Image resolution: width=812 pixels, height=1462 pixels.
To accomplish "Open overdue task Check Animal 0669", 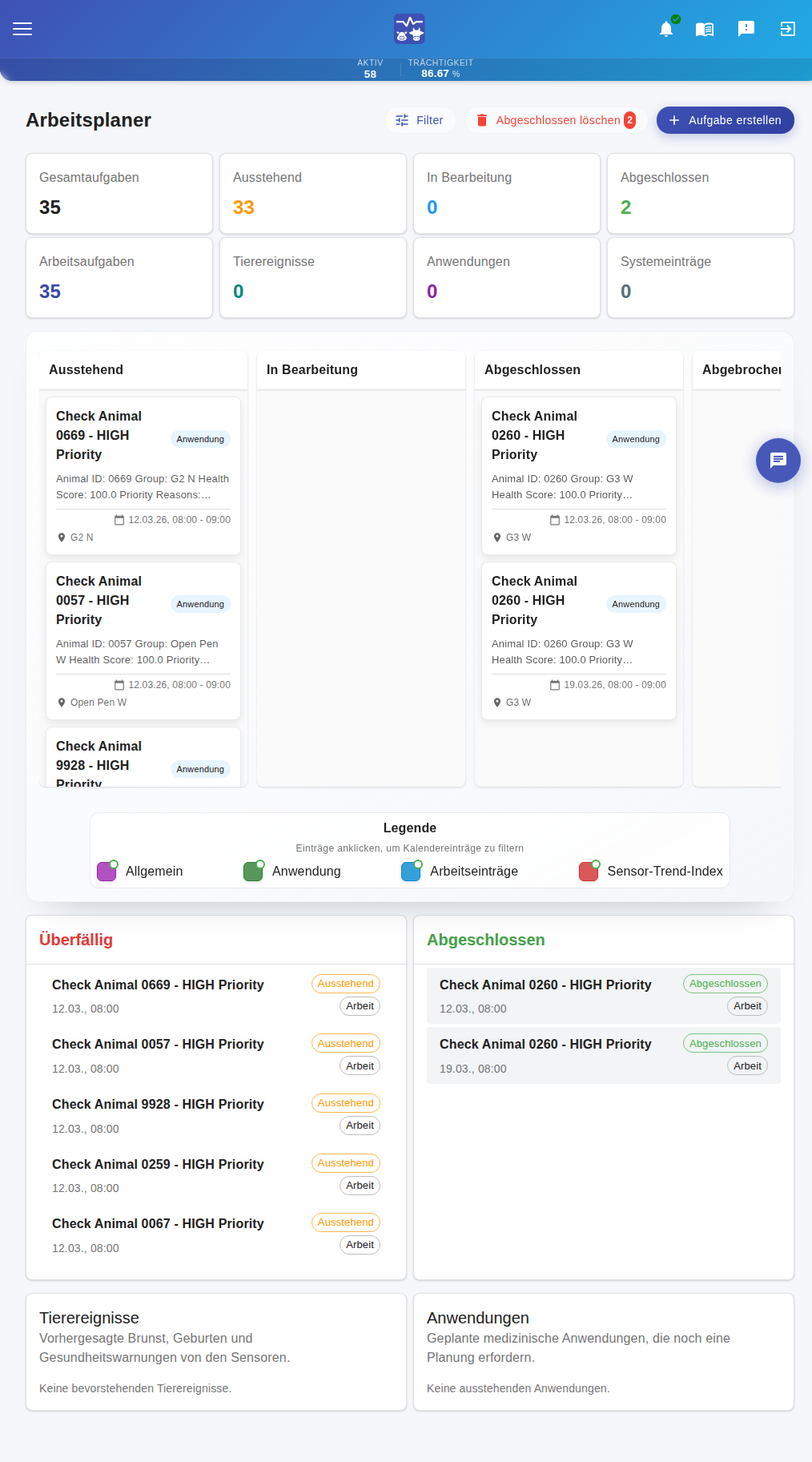I will click(216, 995).
